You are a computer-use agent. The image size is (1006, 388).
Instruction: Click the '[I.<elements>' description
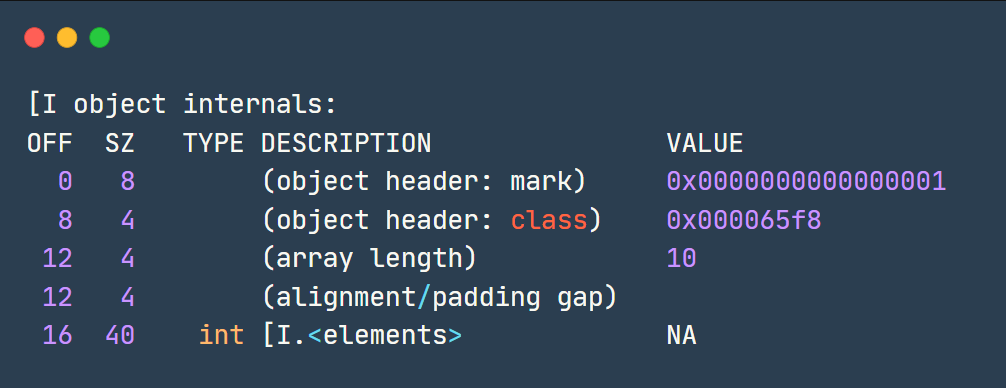click(362, 335)
